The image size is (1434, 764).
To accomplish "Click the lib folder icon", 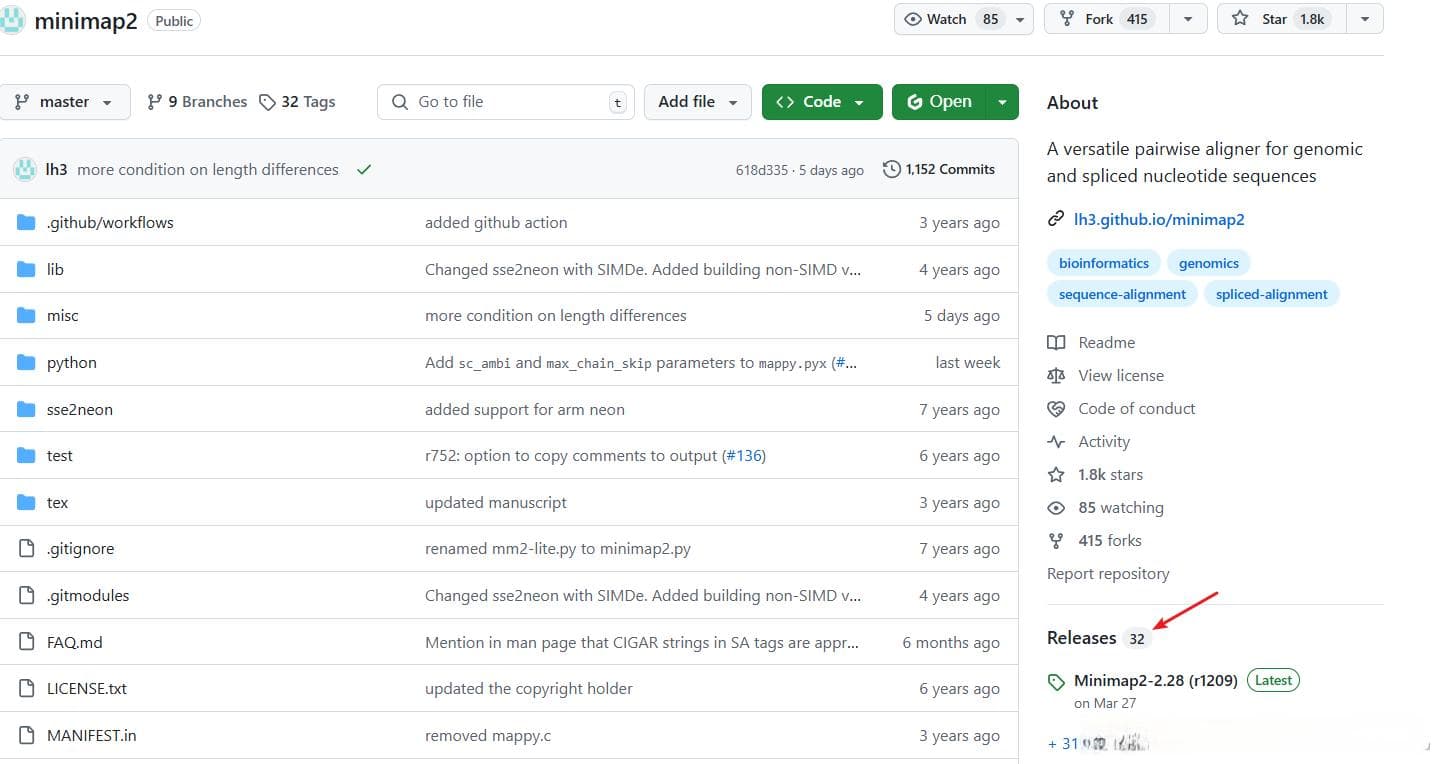I will pyautogui.click(x=26, y=269).
